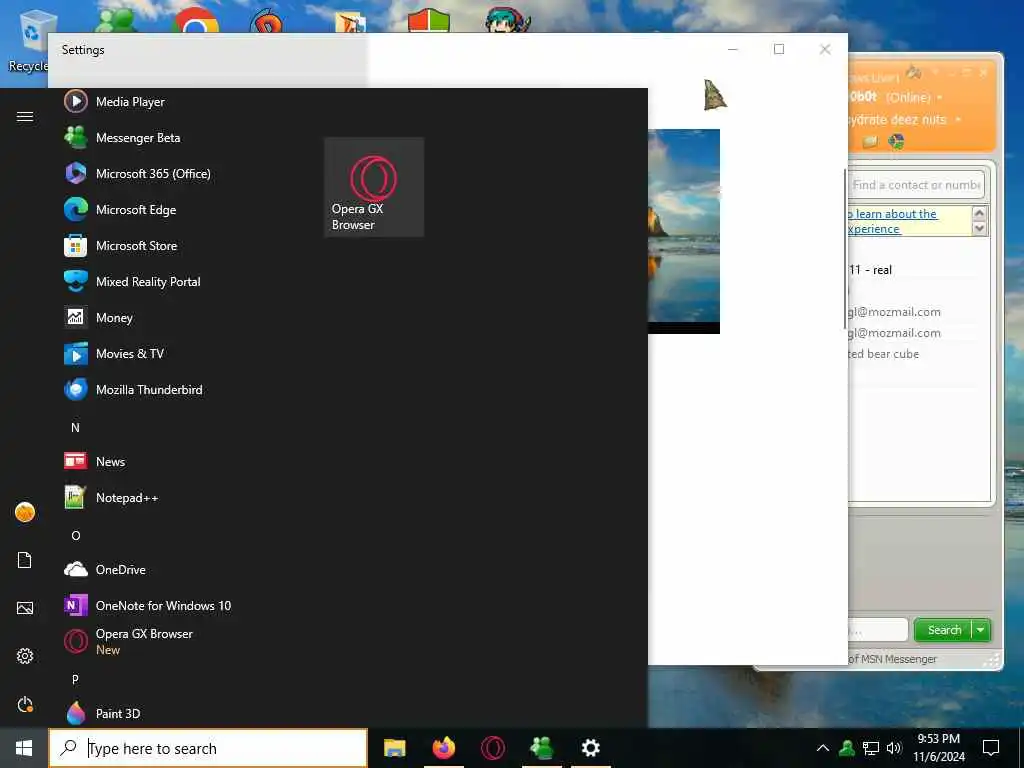Viewport: 1024px width, 768px height.
Task: Show hidden system tray icons
Action: point(823,748)
